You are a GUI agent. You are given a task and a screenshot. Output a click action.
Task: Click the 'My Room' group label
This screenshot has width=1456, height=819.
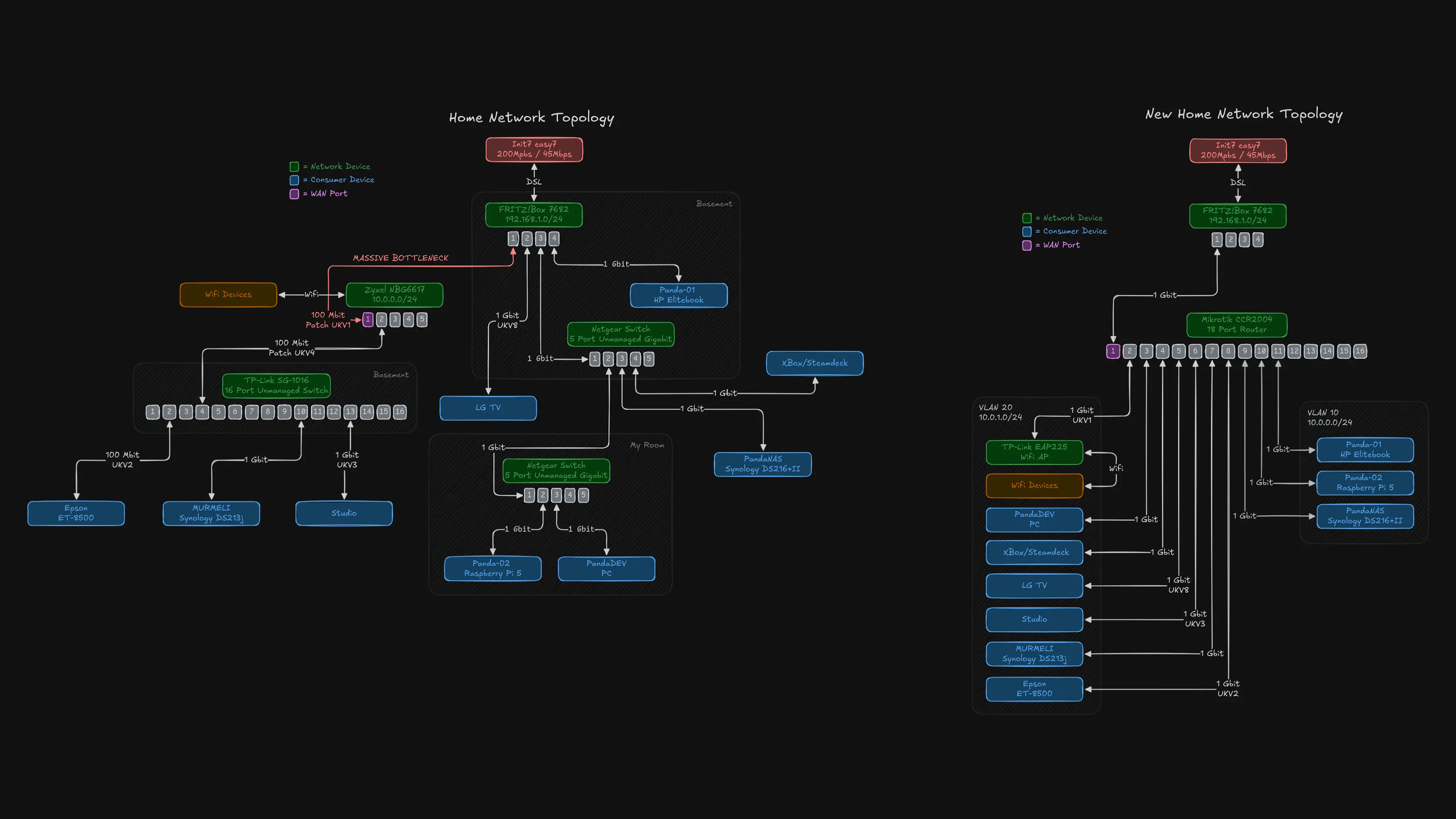[647, 445]
